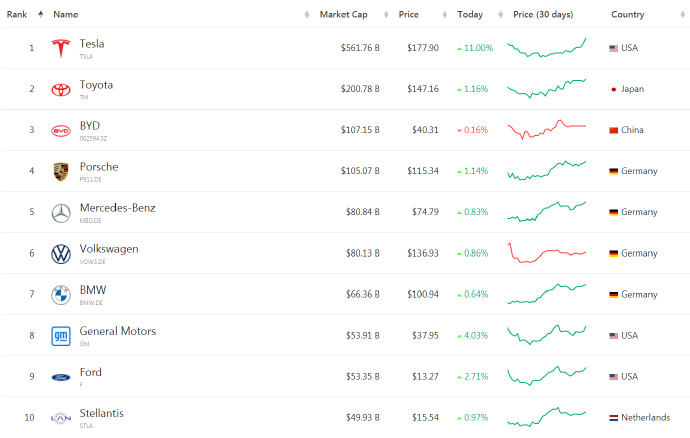Sort by Market Cap using its sort arrows
Viewport: 690px width, 438px height.
tap(386, 15)
